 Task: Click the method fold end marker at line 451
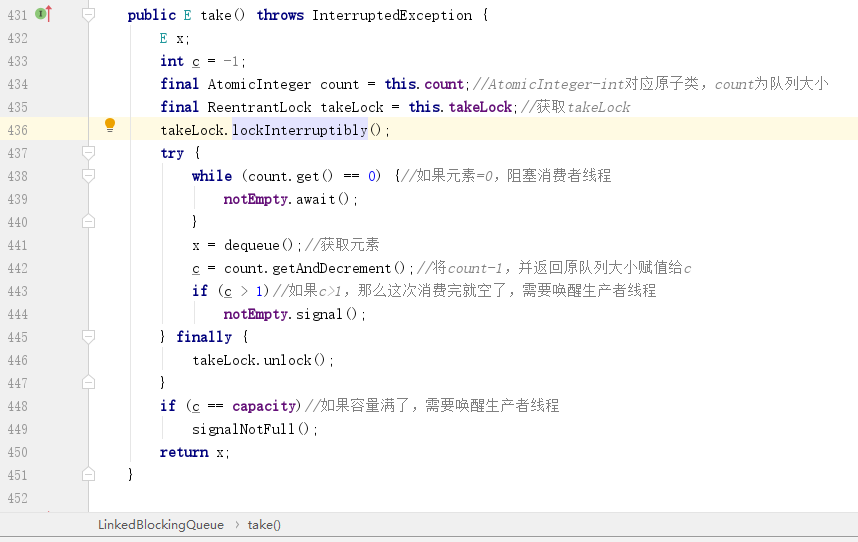[88, 474]
